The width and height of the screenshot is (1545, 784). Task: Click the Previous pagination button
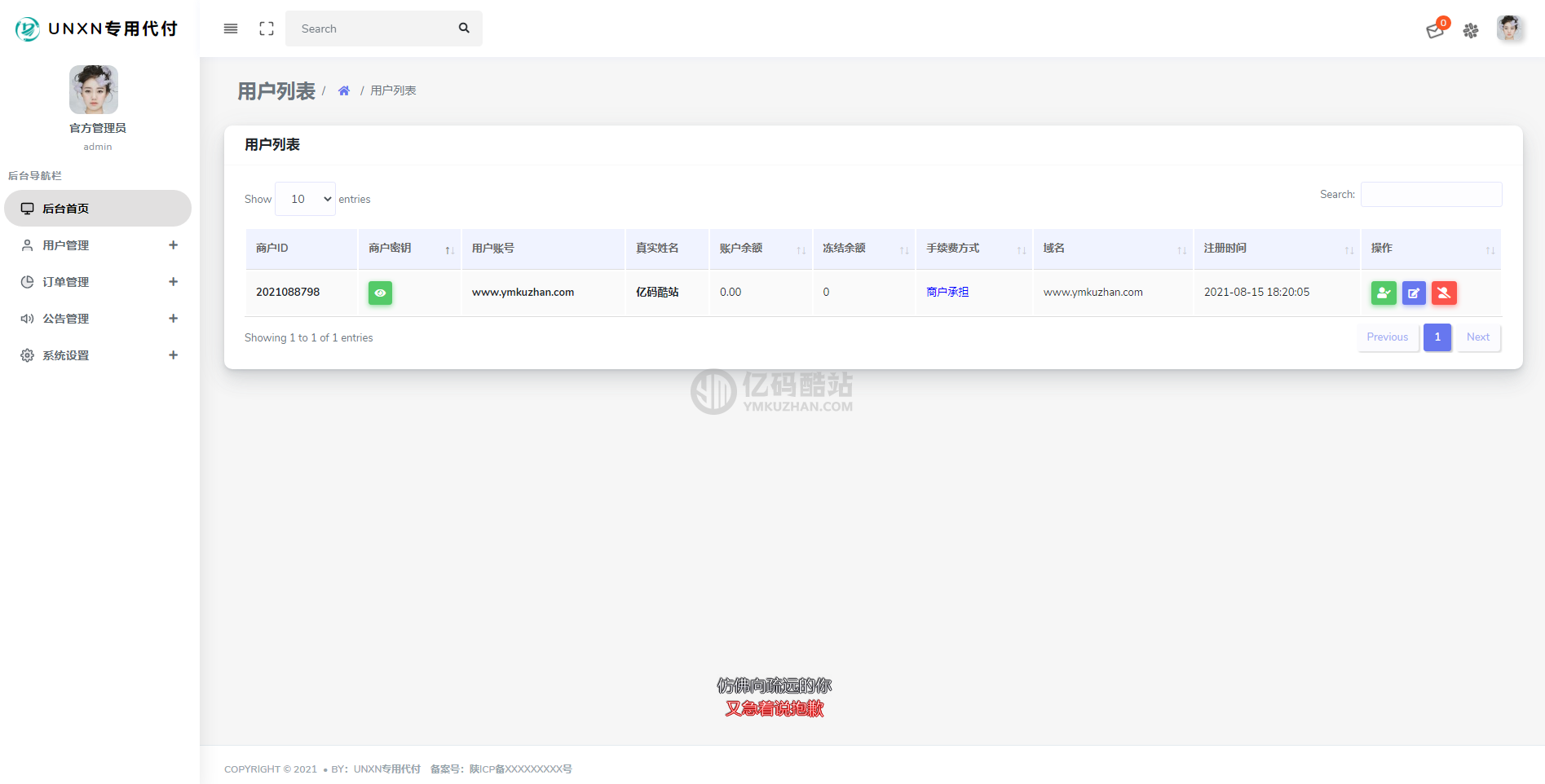coord(1387,337)
